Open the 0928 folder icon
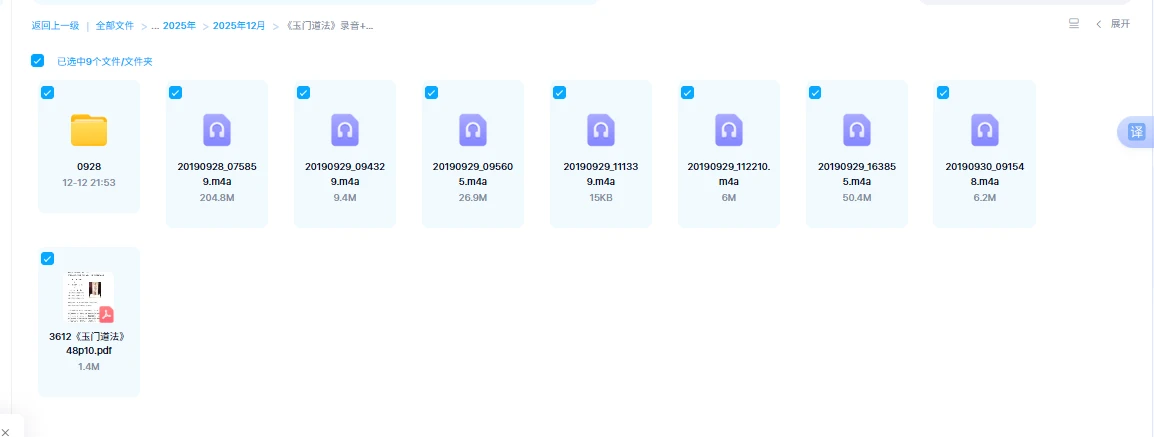1154x437 pixels. pyautogui.click(x=89, y=130)
